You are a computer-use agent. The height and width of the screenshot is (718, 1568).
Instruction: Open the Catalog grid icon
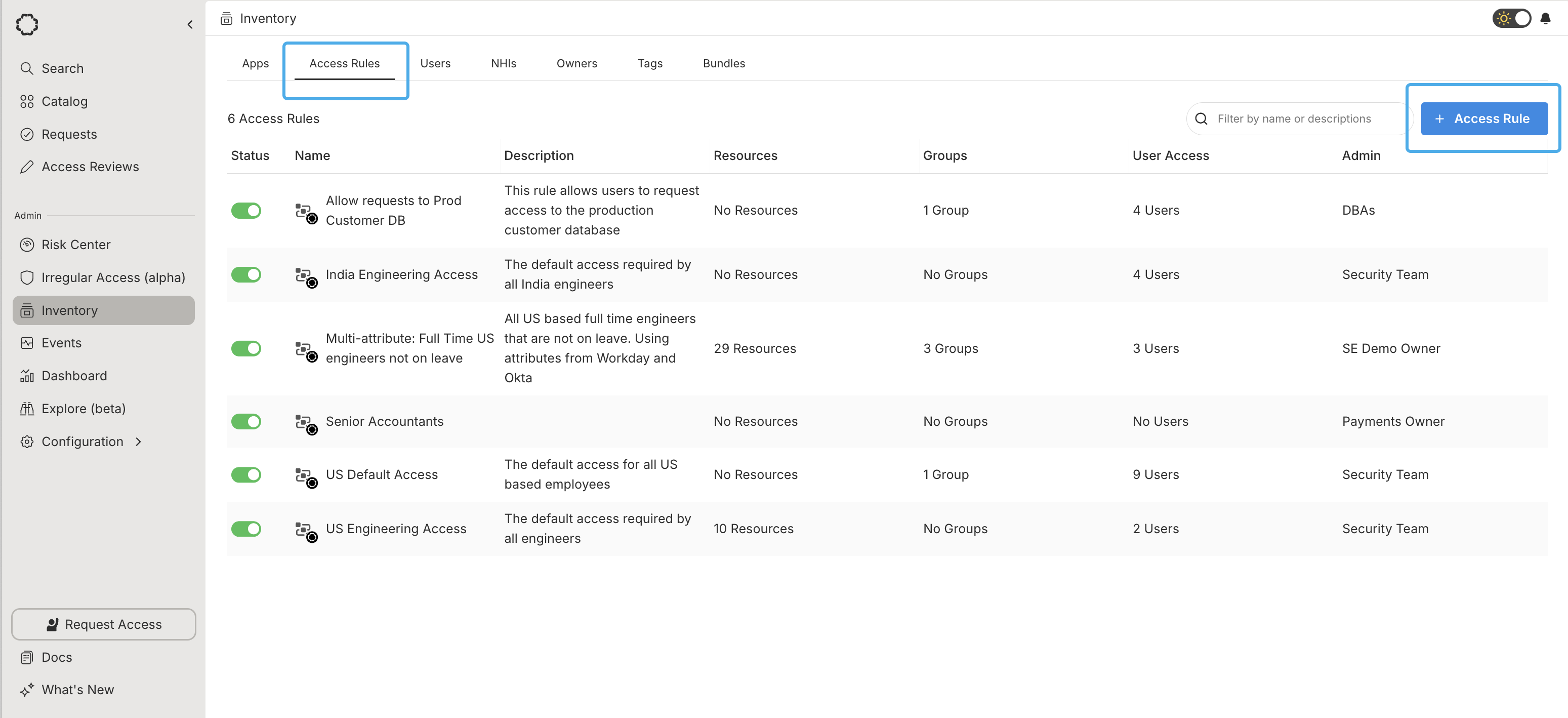tap(27, 101)
